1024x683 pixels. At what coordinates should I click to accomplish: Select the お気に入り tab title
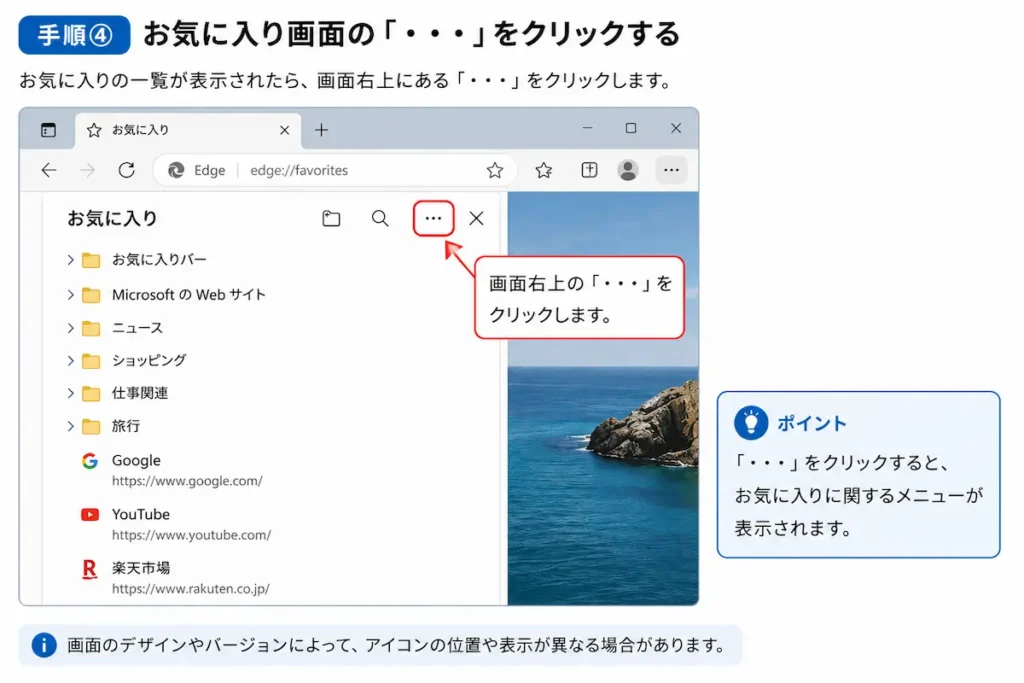[x=140, y=130]
